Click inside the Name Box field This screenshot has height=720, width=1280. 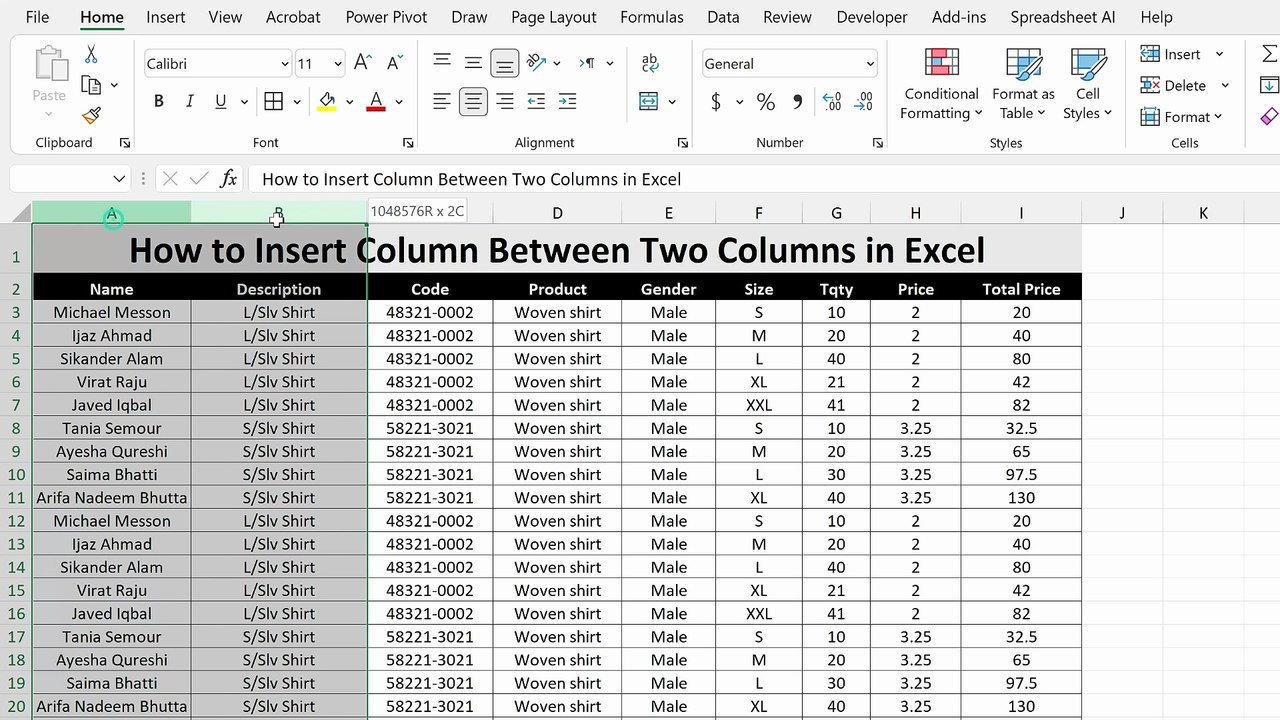(x=60, y=179)
